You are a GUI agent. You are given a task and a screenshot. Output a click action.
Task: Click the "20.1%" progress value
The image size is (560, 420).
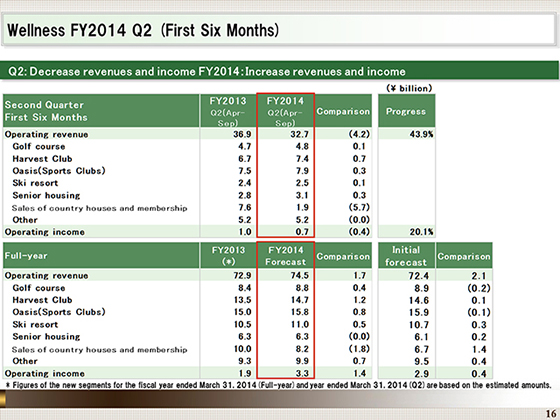pyautogui.click(x=421, y=232)
